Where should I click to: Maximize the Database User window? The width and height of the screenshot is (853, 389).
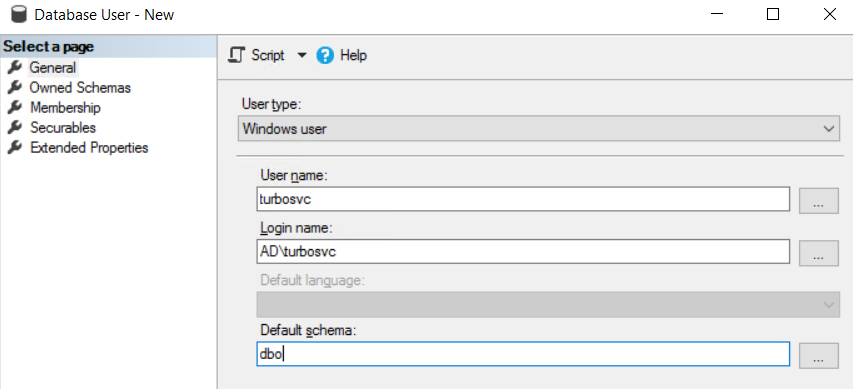point(772,15)
